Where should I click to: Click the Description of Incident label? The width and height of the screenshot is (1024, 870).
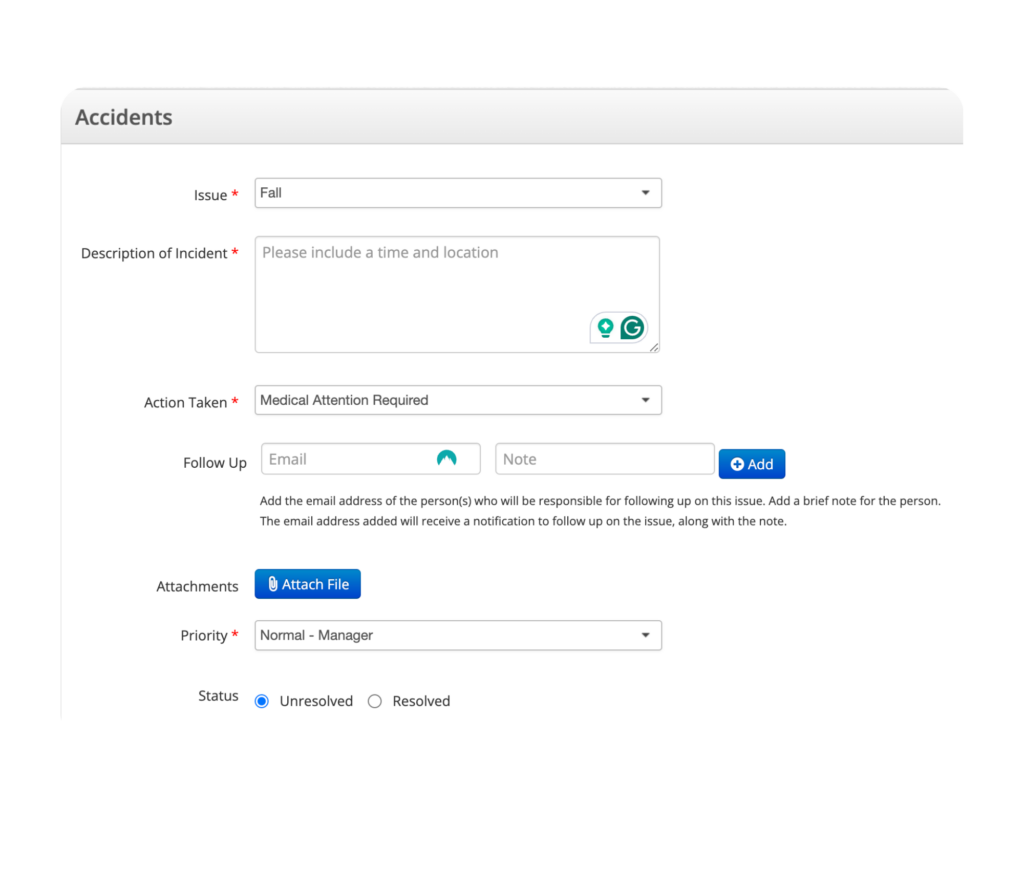[x=154, y=253]
